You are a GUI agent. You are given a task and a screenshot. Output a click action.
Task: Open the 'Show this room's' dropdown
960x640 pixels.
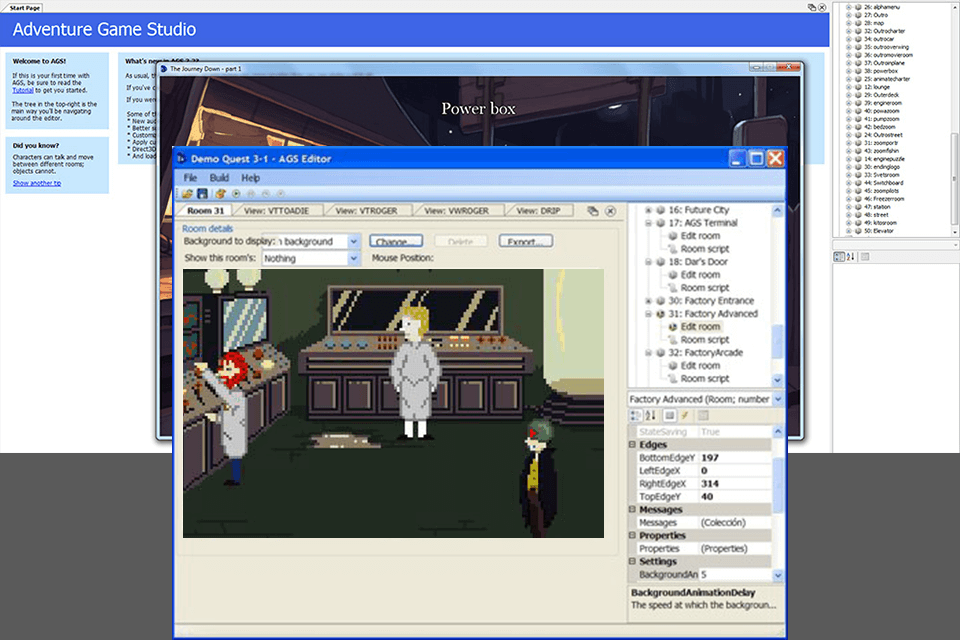click(x=352, y=258)
